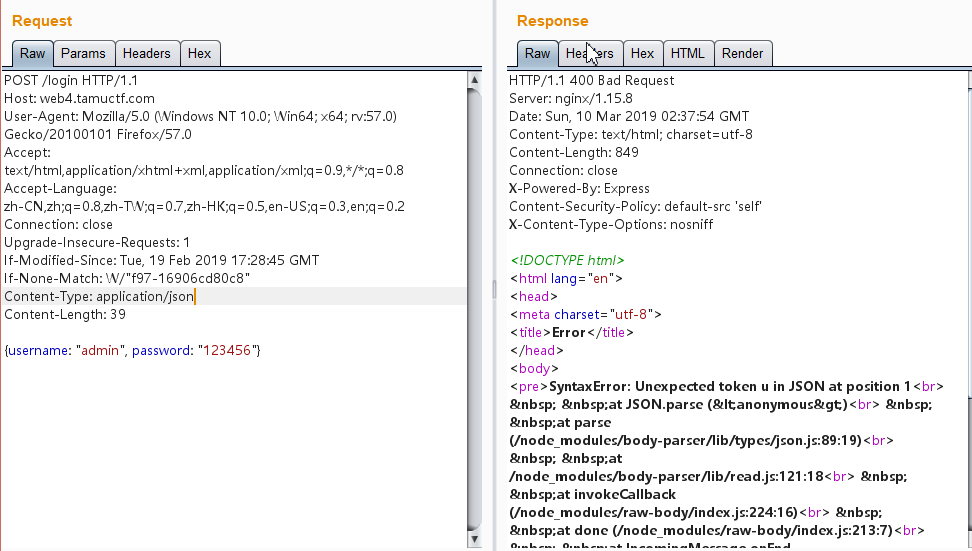Switch to the Request Params tab
This screenshot has width=972, height=551.
[x=83, y=54]
